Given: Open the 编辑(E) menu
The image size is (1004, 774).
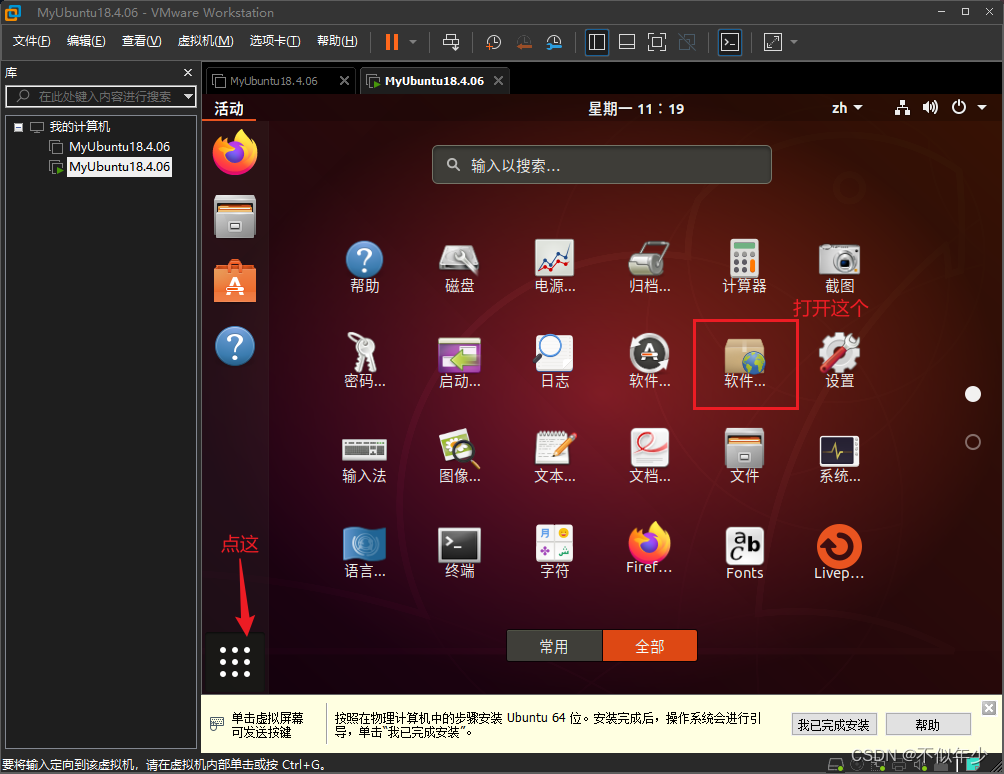Looking at the screenshot, I should point(86,41).
